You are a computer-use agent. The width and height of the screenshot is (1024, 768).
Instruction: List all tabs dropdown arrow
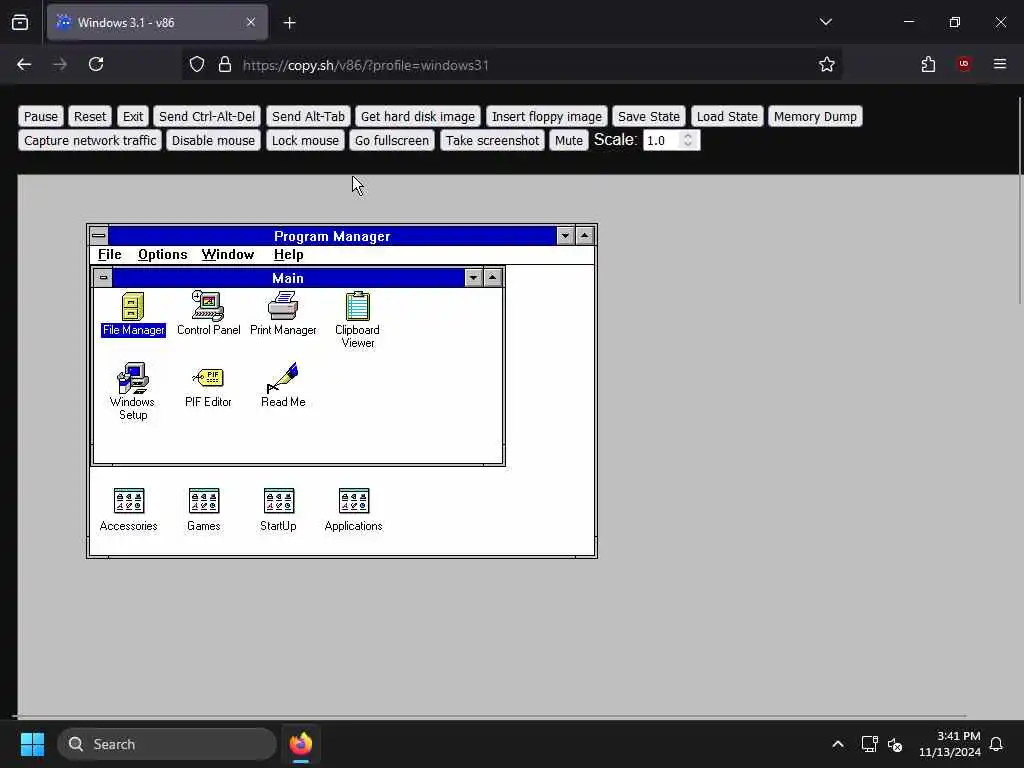825,22
